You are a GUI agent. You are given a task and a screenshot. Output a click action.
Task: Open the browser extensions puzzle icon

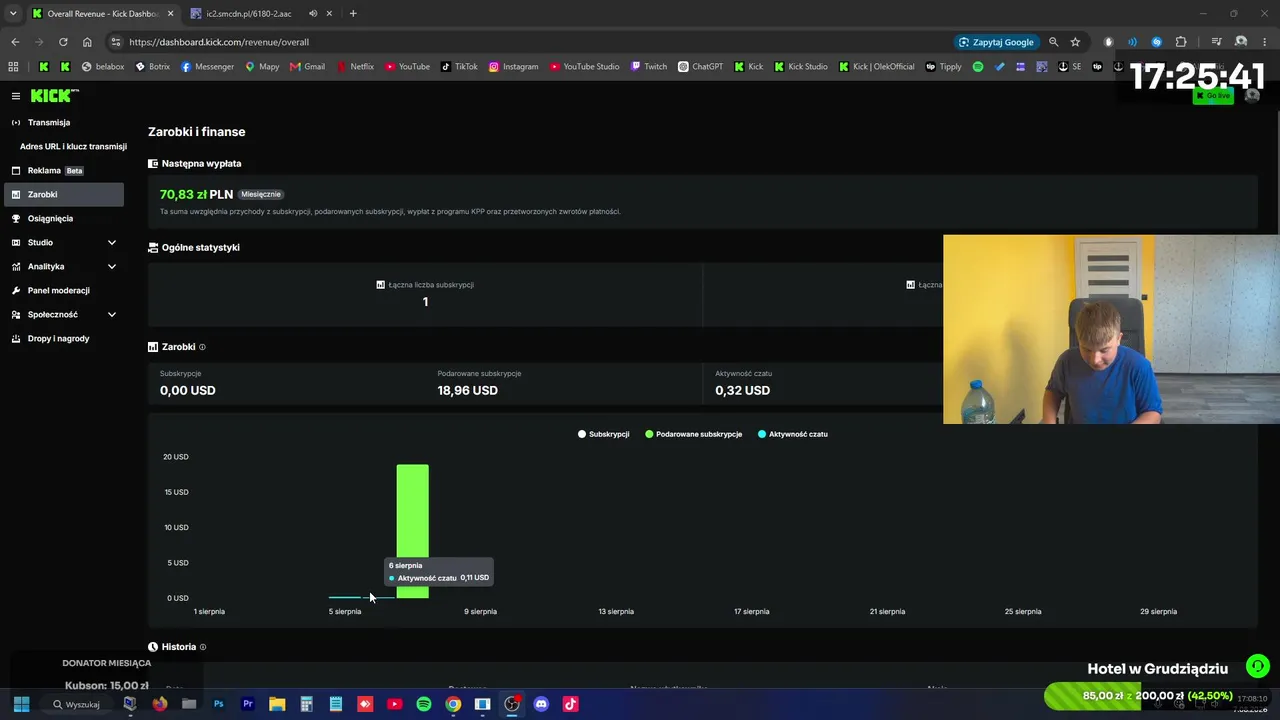(1181, 42)
